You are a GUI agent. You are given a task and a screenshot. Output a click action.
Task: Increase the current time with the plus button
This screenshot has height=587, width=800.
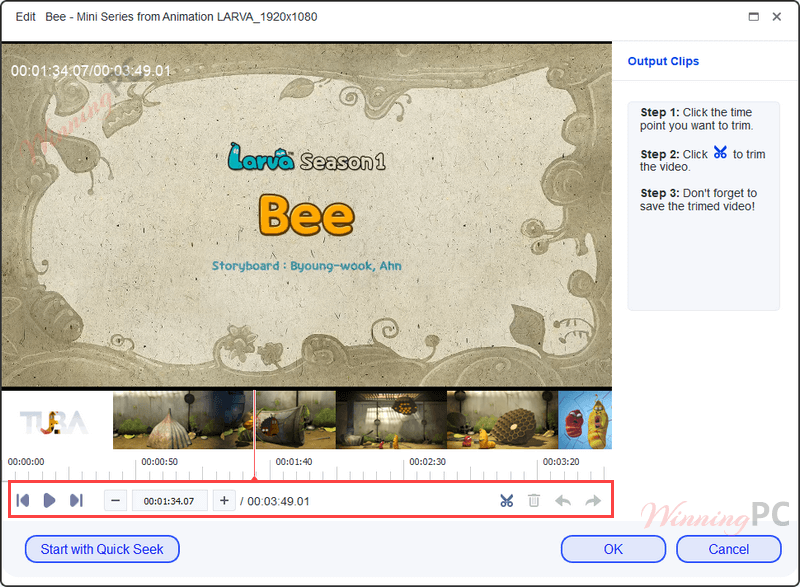coord(224,501)
